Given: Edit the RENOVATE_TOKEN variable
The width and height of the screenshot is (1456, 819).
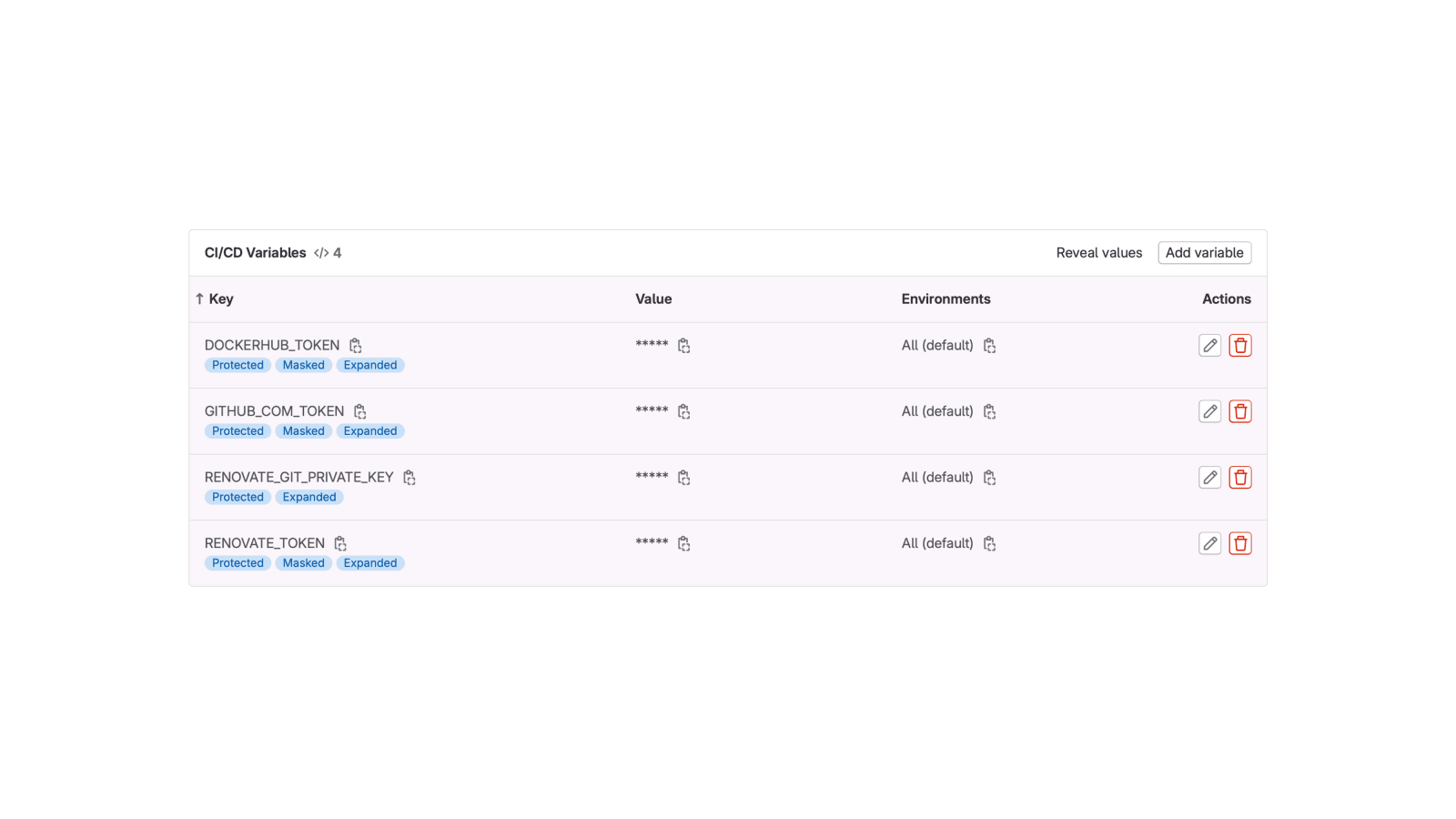Looking at the screenshot, I should click(x=1209, y=543).
